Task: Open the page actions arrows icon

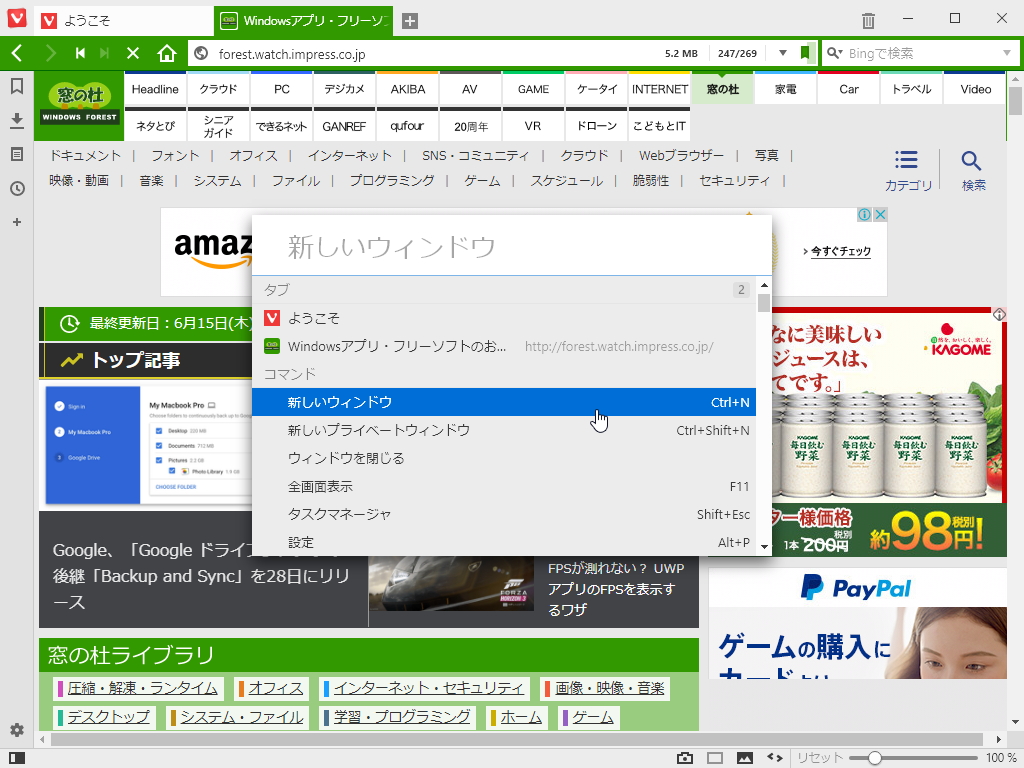Action: [775, 757]
